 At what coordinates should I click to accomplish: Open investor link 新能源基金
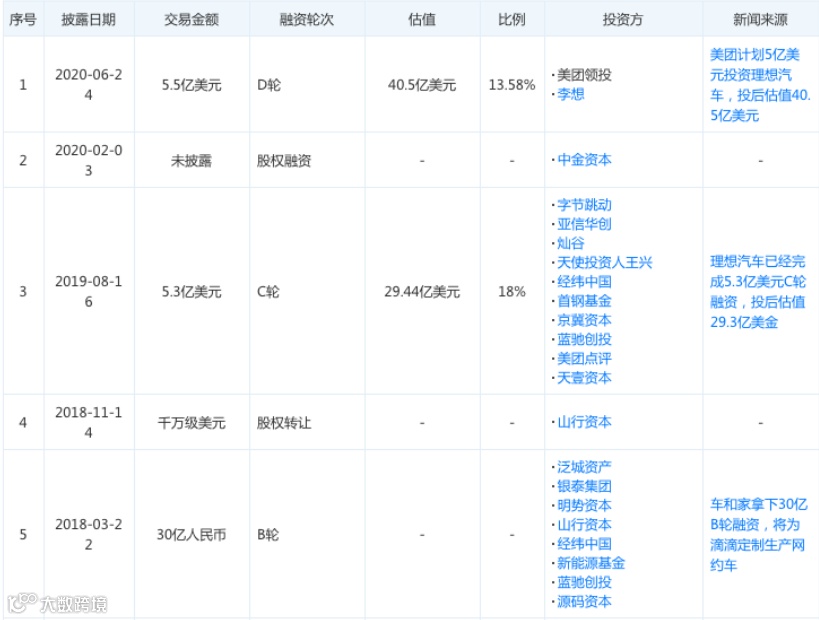[x=591, y=563]
